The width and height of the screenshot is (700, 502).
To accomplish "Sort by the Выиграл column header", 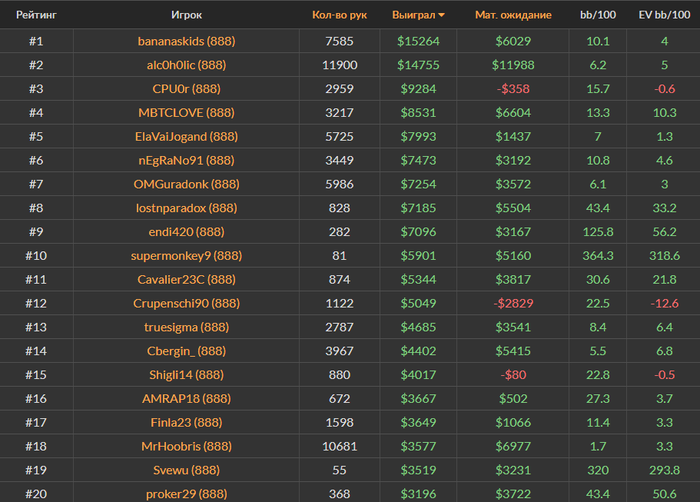I will 418,15.
